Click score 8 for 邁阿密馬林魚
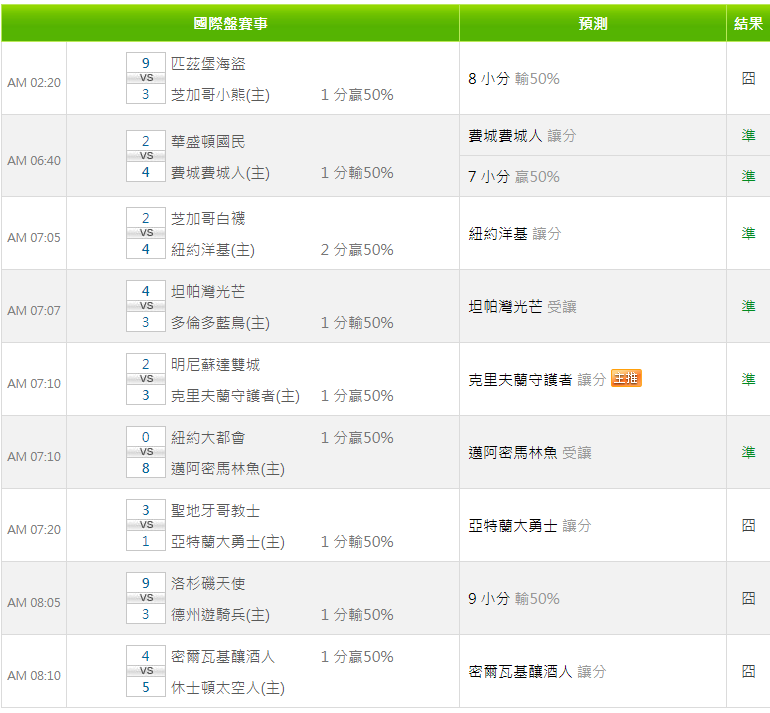The height and width of the screenshot is (713, 770). (x=146, y=468)
